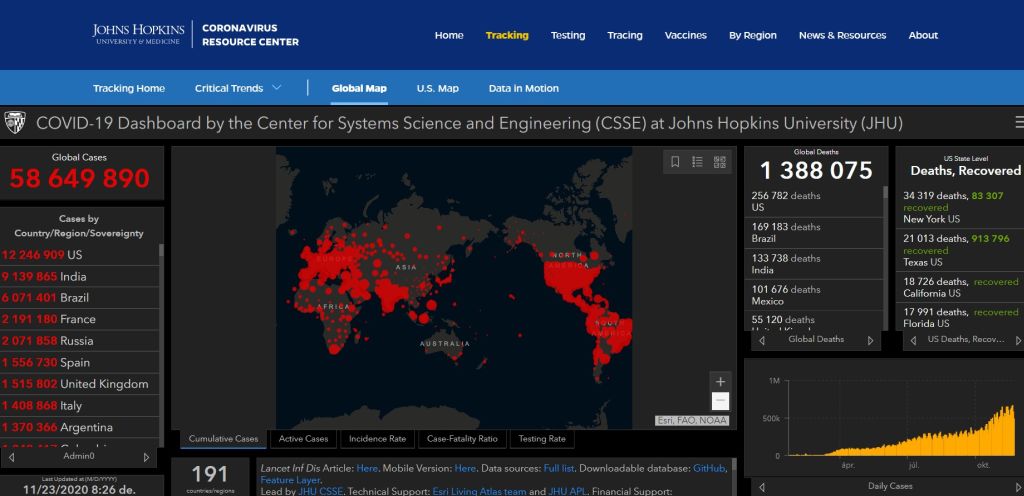Viewport: 1024px width, 496px height.
Task: Select the Russia row in cases list
Action: tap(79, 341)
